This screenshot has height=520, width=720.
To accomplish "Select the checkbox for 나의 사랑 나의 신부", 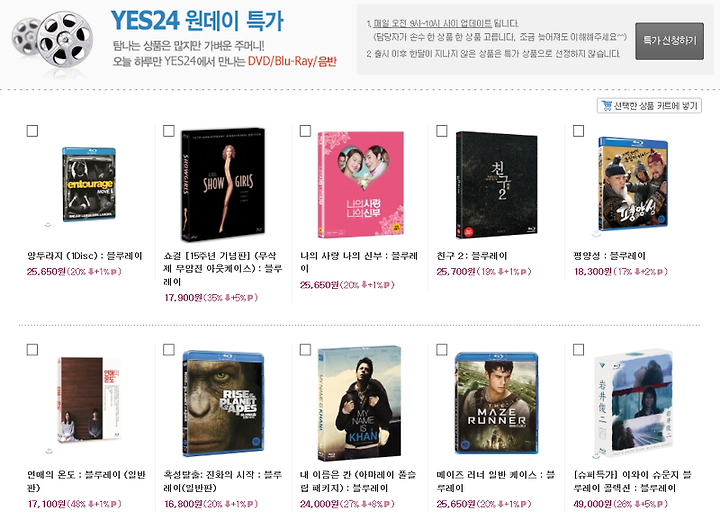I will tap(305, 131).
